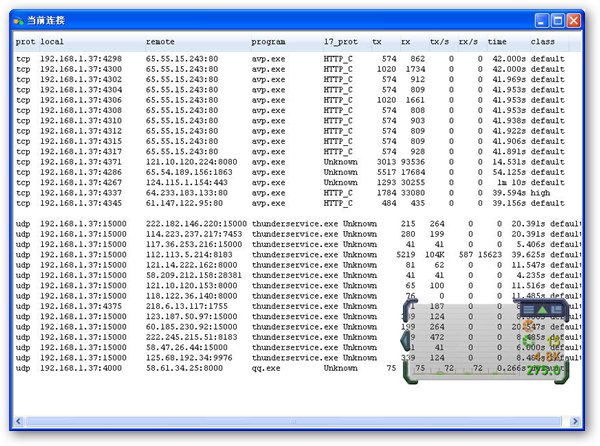Screen dimensions: 600x446
Task: Maximize the connections window
Action: click(558, 20)
